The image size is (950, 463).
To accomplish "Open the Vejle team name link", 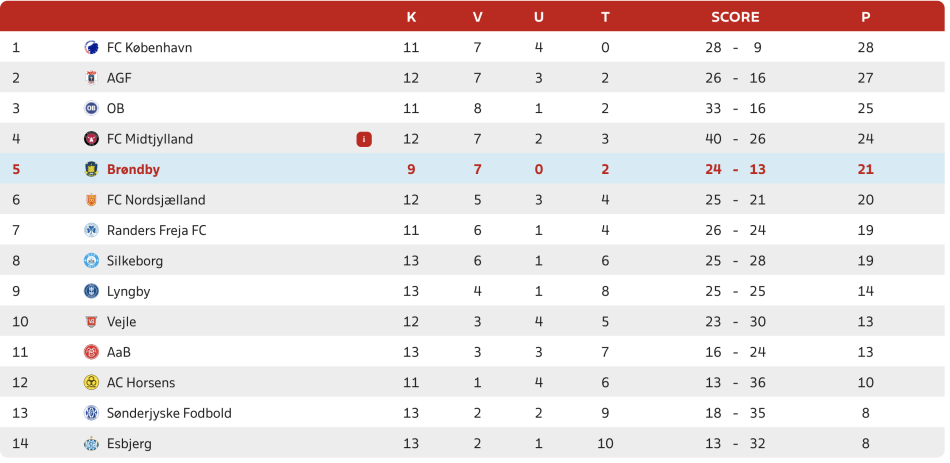I will pos(121,322).
